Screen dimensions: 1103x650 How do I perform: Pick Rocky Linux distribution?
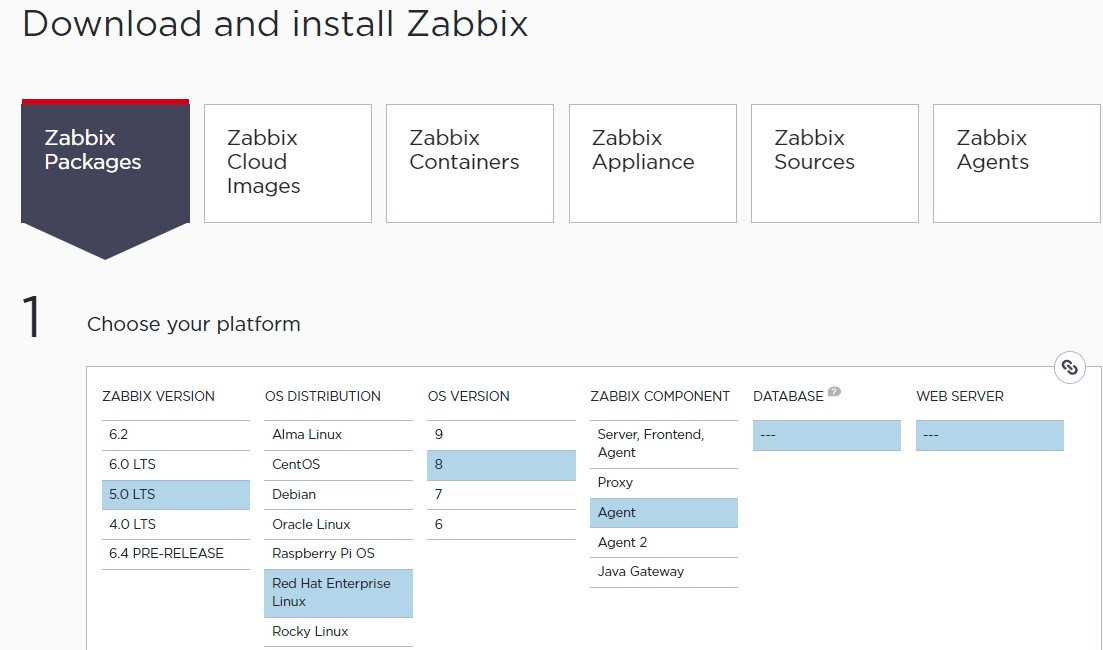pyautogui.click(x=338, y=632)
